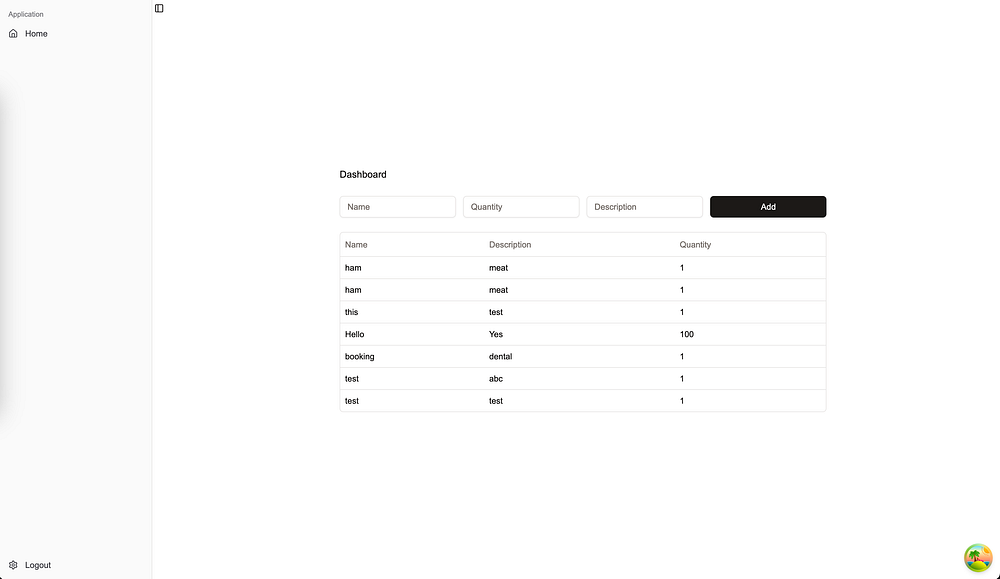Click the dental description cell

501,356
